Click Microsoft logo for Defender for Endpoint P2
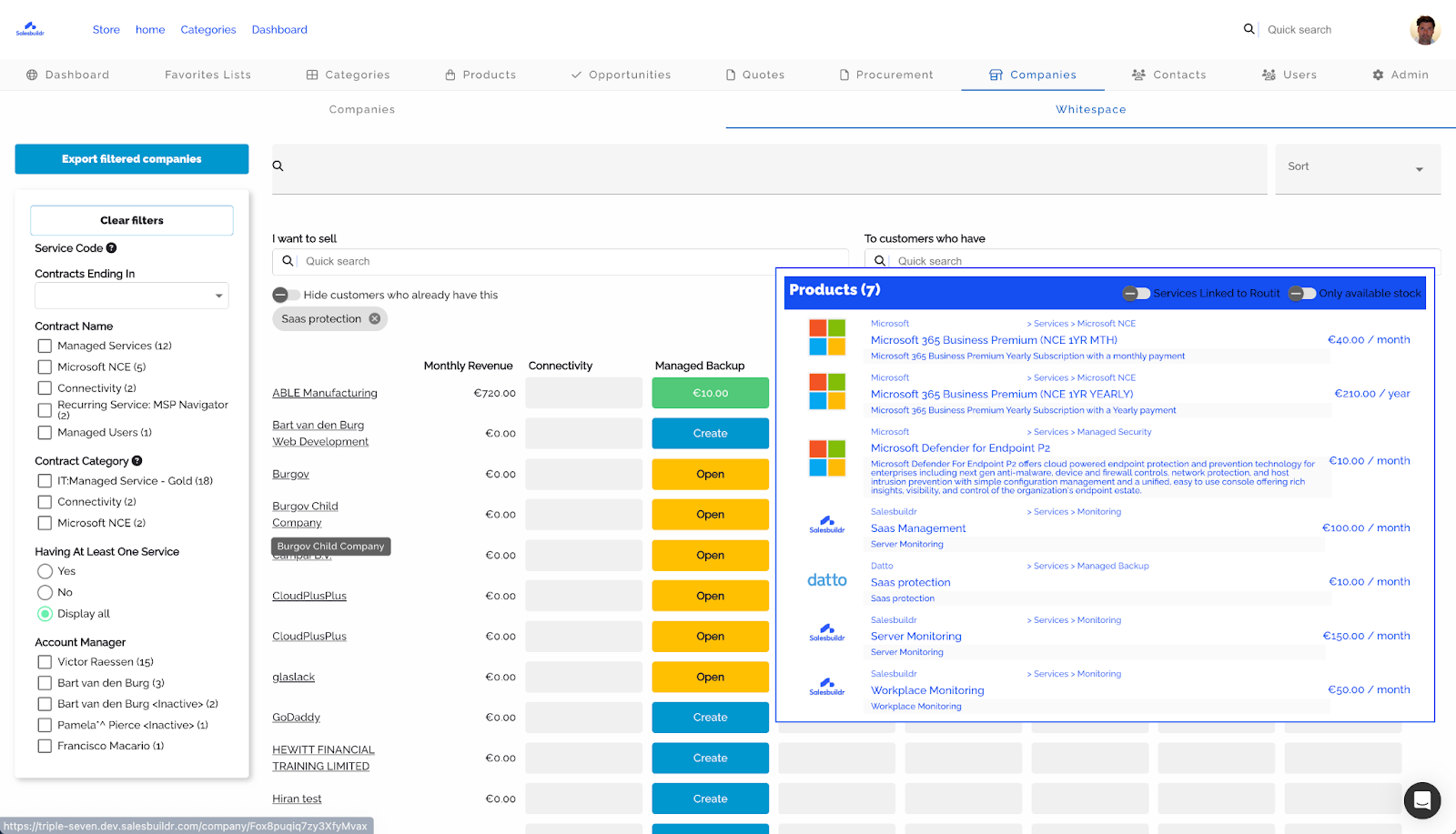The width and height of the screenshot is (1456, 834). point(827,457)
